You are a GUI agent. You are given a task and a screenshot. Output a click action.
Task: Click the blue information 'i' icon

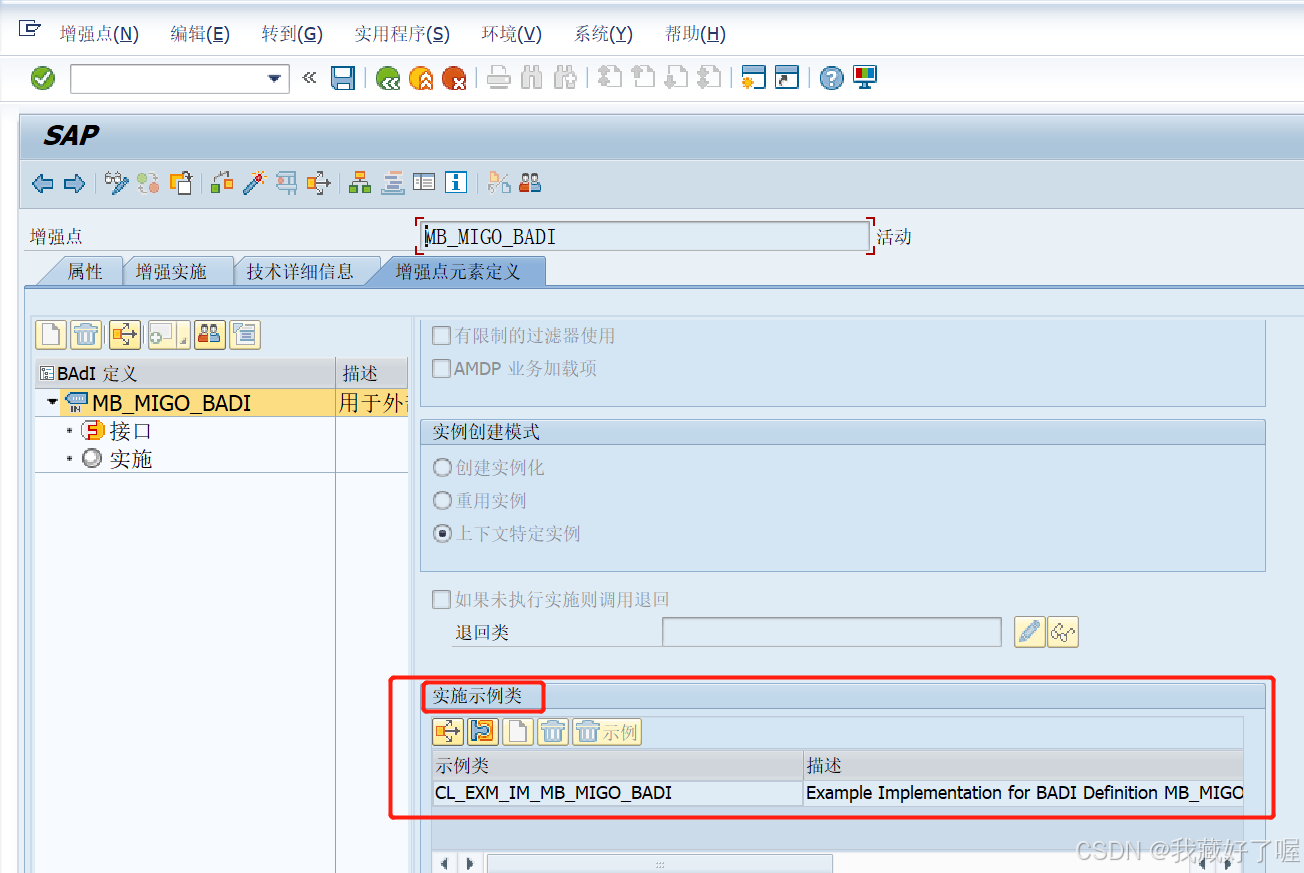(456, 183)
